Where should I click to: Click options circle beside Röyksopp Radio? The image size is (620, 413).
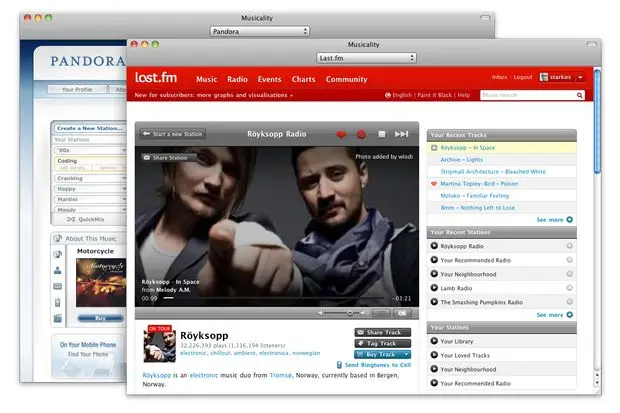pyautogui.click(x=569, y=246)
